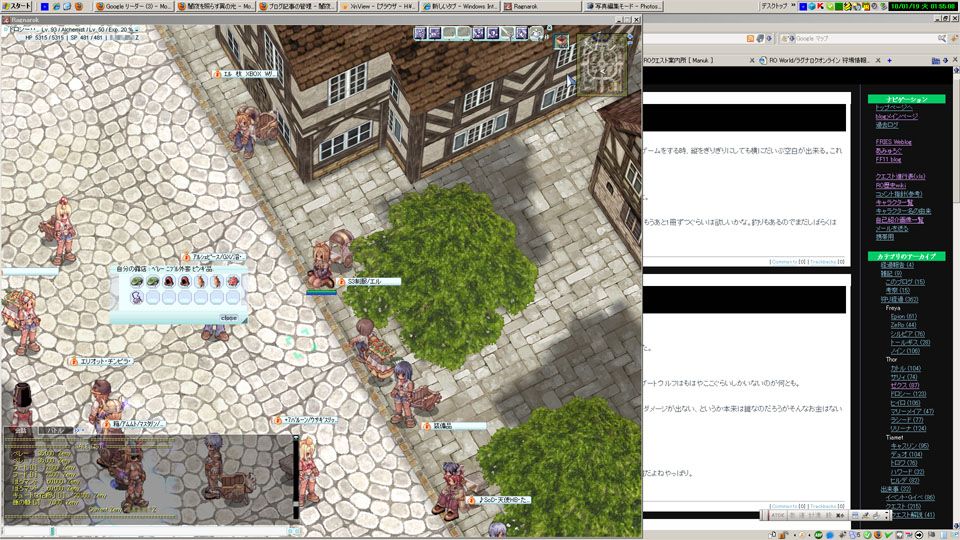The image size is (960, 540).
Task: Open the FF11 blog link
Action: click(888, 159)
